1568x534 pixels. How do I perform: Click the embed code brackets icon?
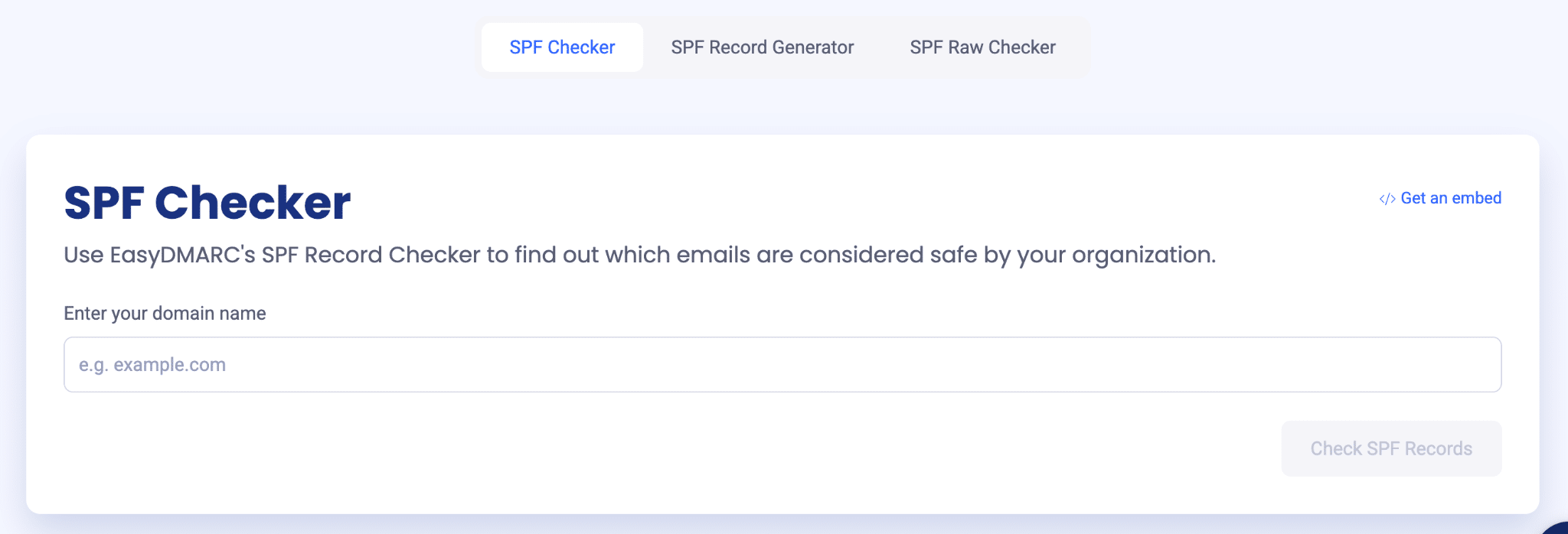pos(1387,199)
